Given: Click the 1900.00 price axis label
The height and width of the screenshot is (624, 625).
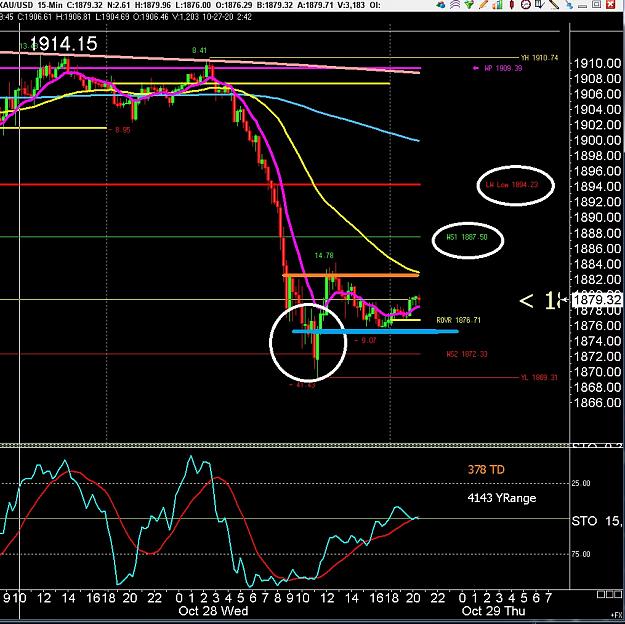Looking at the screenshot, I should (x=597, y=140).
